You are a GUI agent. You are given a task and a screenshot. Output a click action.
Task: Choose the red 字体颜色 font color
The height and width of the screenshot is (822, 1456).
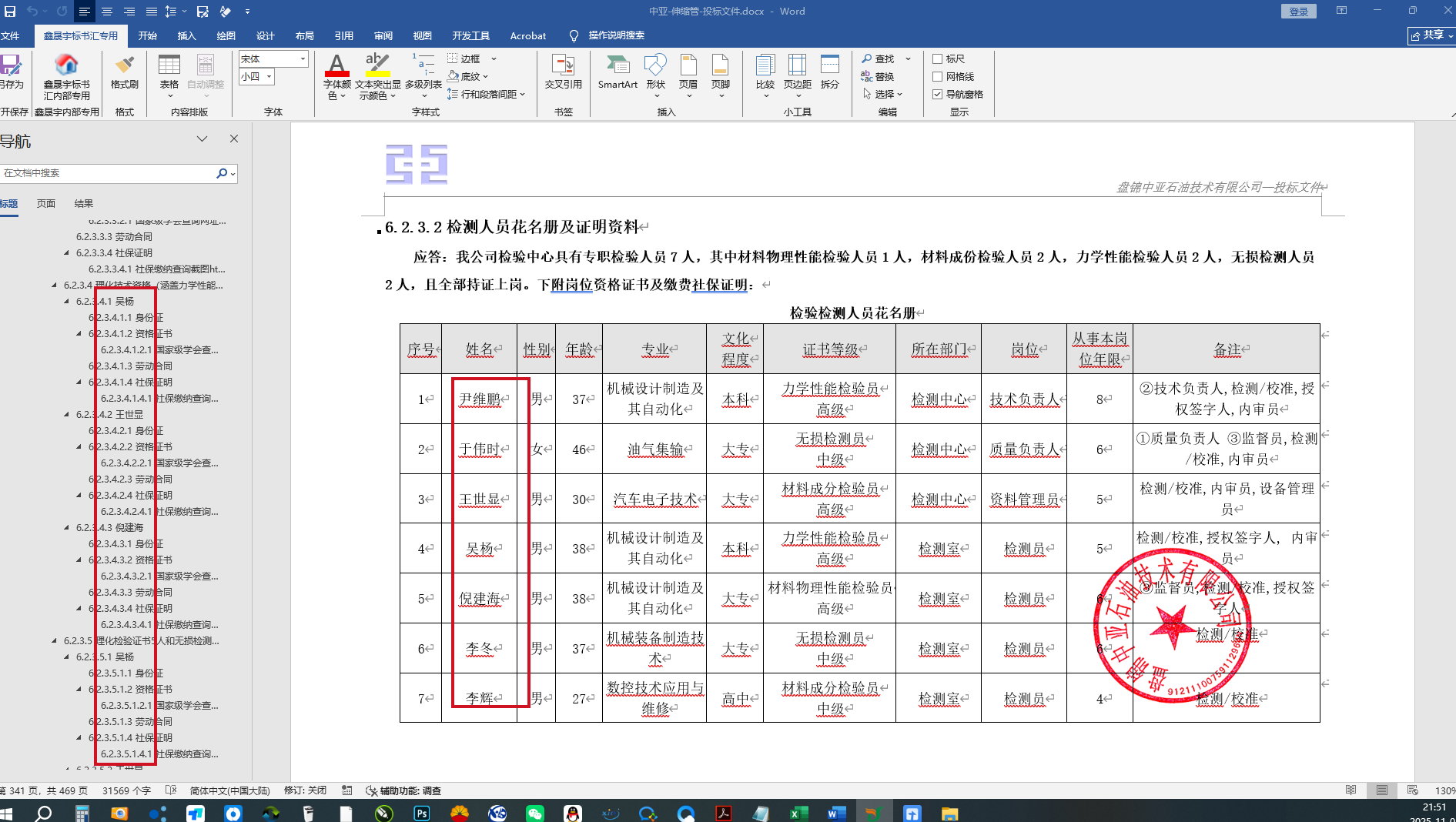pyautogui.click(x=336, y=65)
